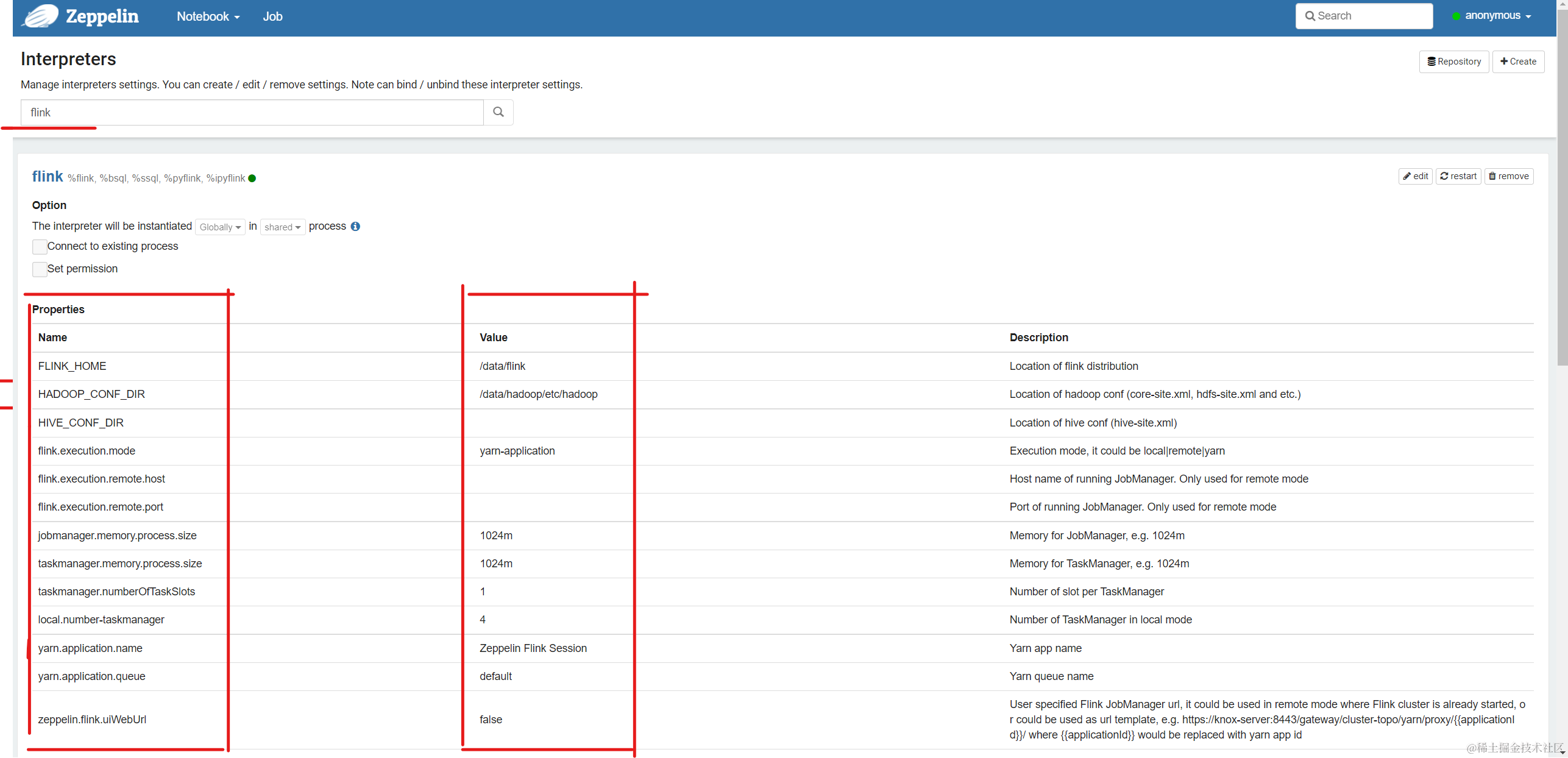Open the Notebook menu

(208, 16)
